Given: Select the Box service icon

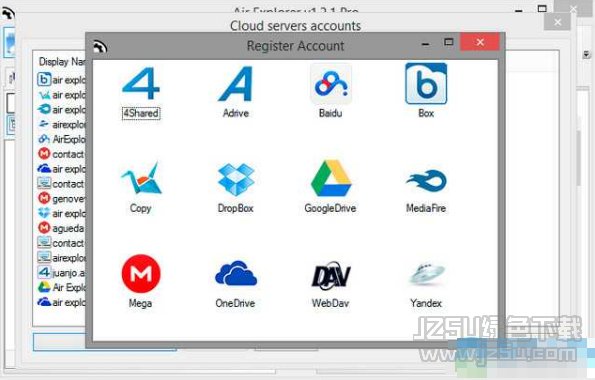Looking at the screenshot, I should pyautogui.click(x=426, y=84).
